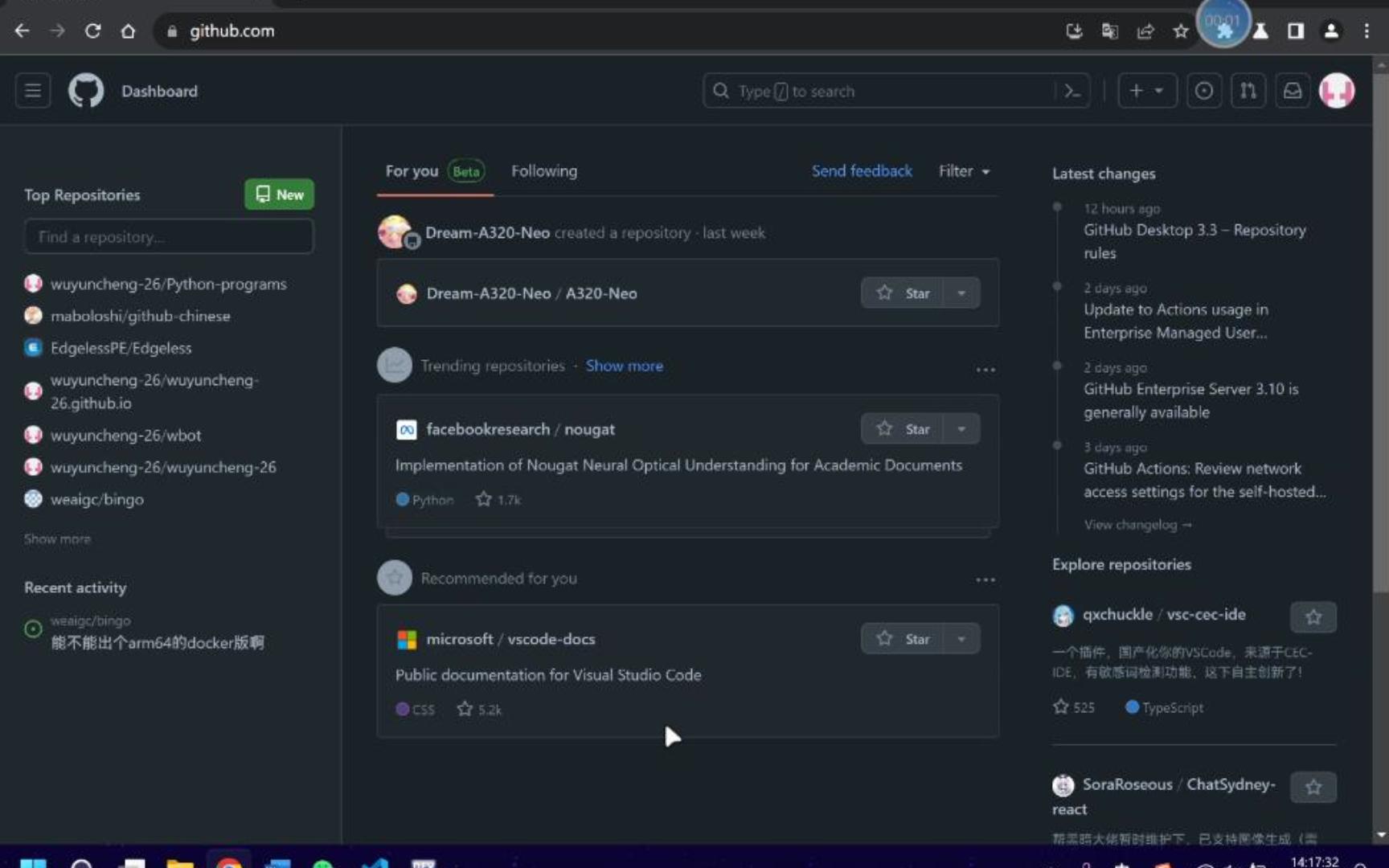Open browser side panel icon
This screenshot has width=1389, height=868.
pyautogui.click(x=1295, y=31)
